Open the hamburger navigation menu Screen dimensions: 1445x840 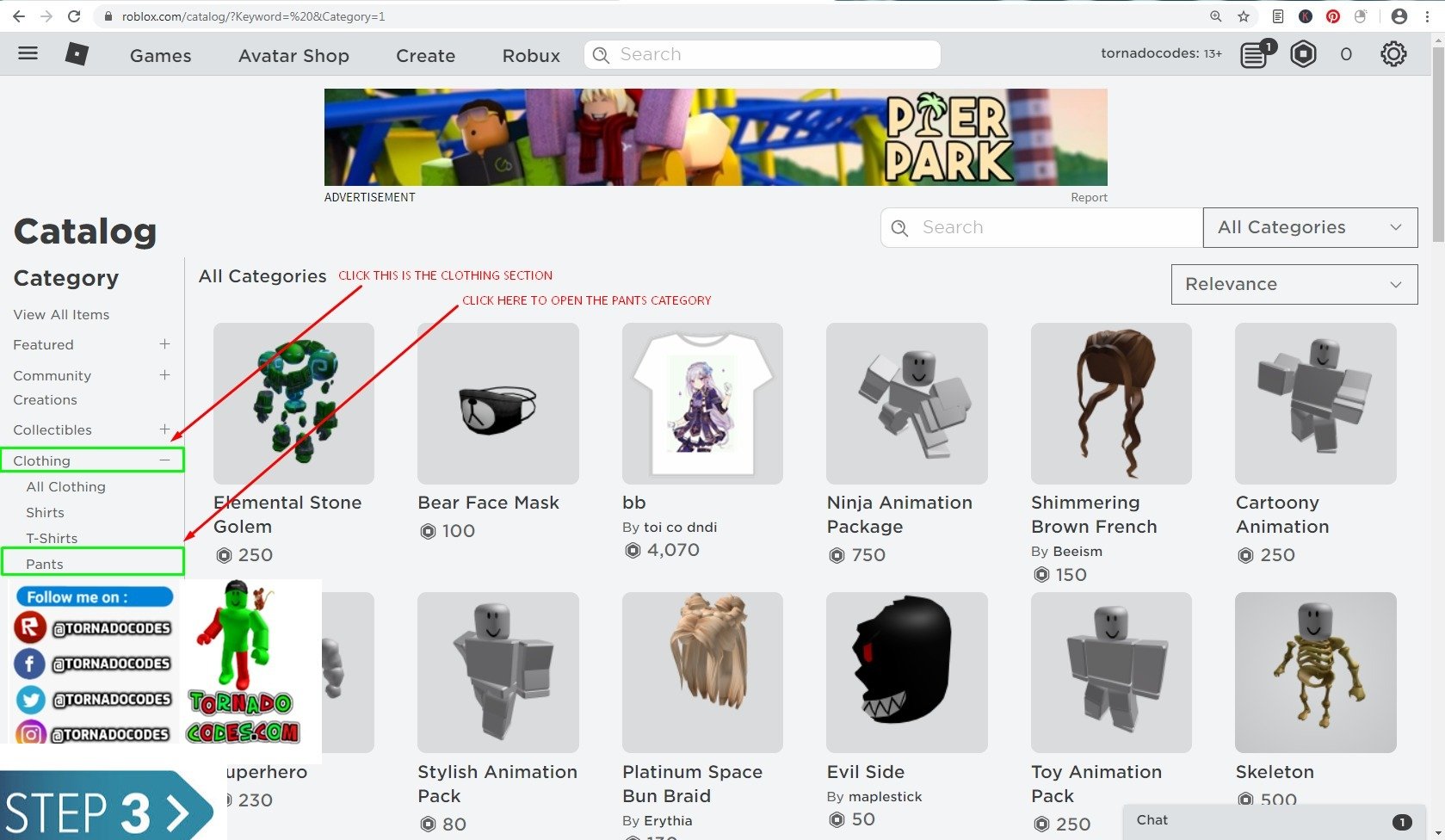(x=28, y=54)
